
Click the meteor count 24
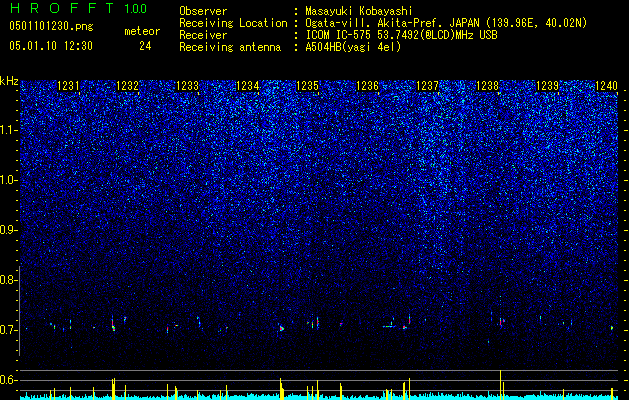pos(145,46)
